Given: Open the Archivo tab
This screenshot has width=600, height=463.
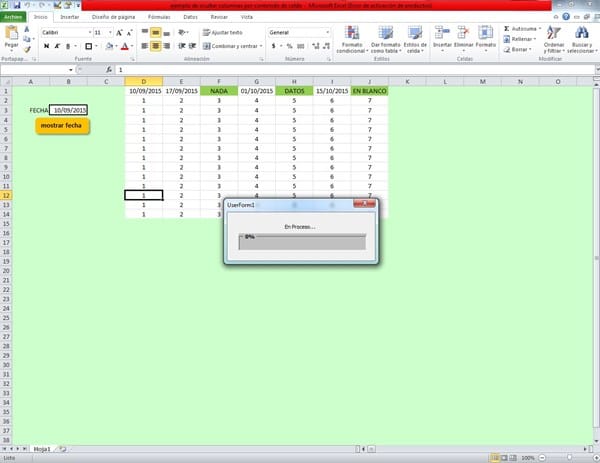Looking at the screenshot, I should [13, 17].
